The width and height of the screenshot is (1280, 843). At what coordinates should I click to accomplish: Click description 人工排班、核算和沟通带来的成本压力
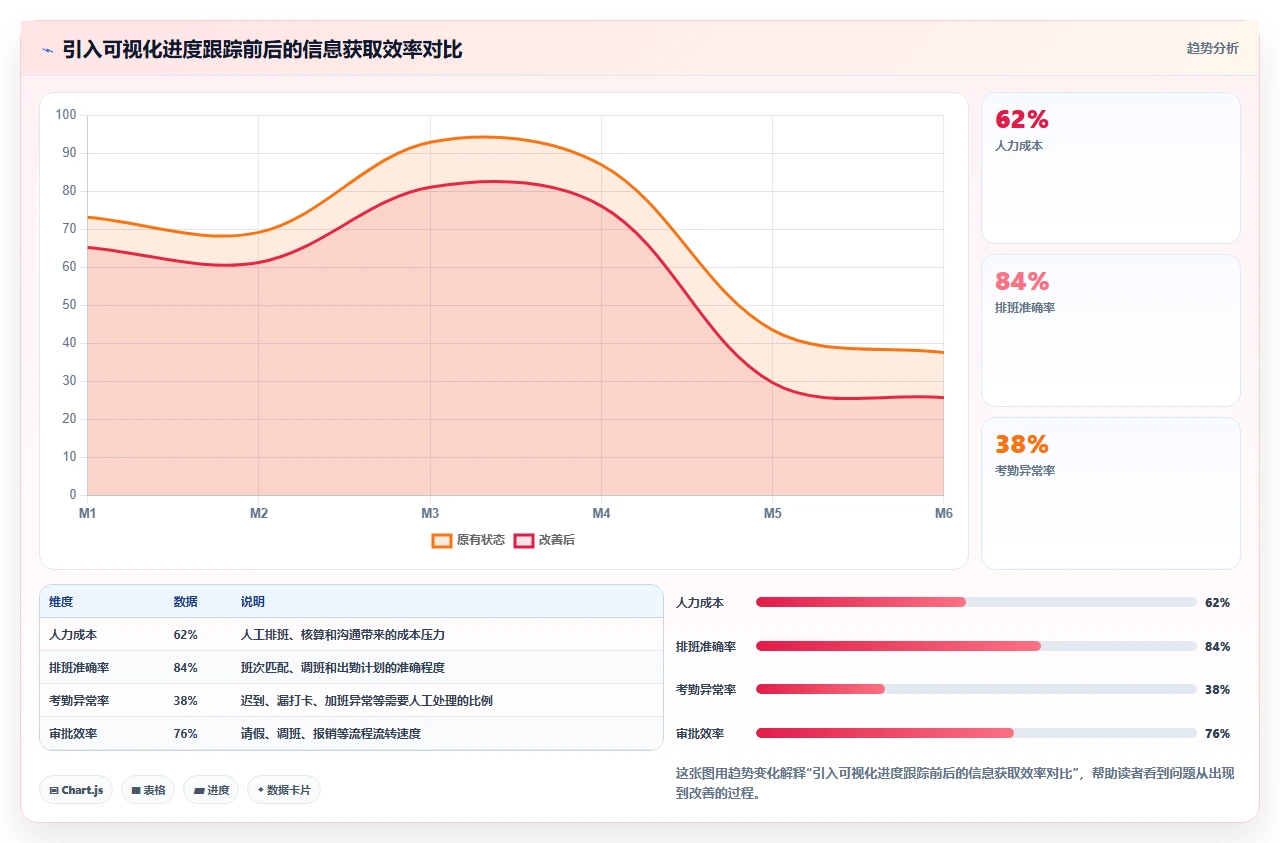343,635
